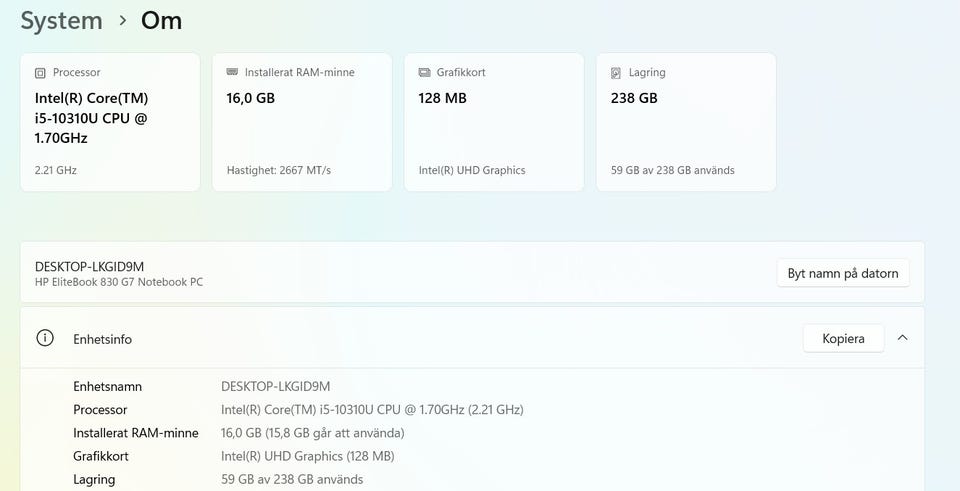Screen dimensions: 960x491
Task: Click the i5-10310U CPU value in Enhetsinfo
Action: 372,410
